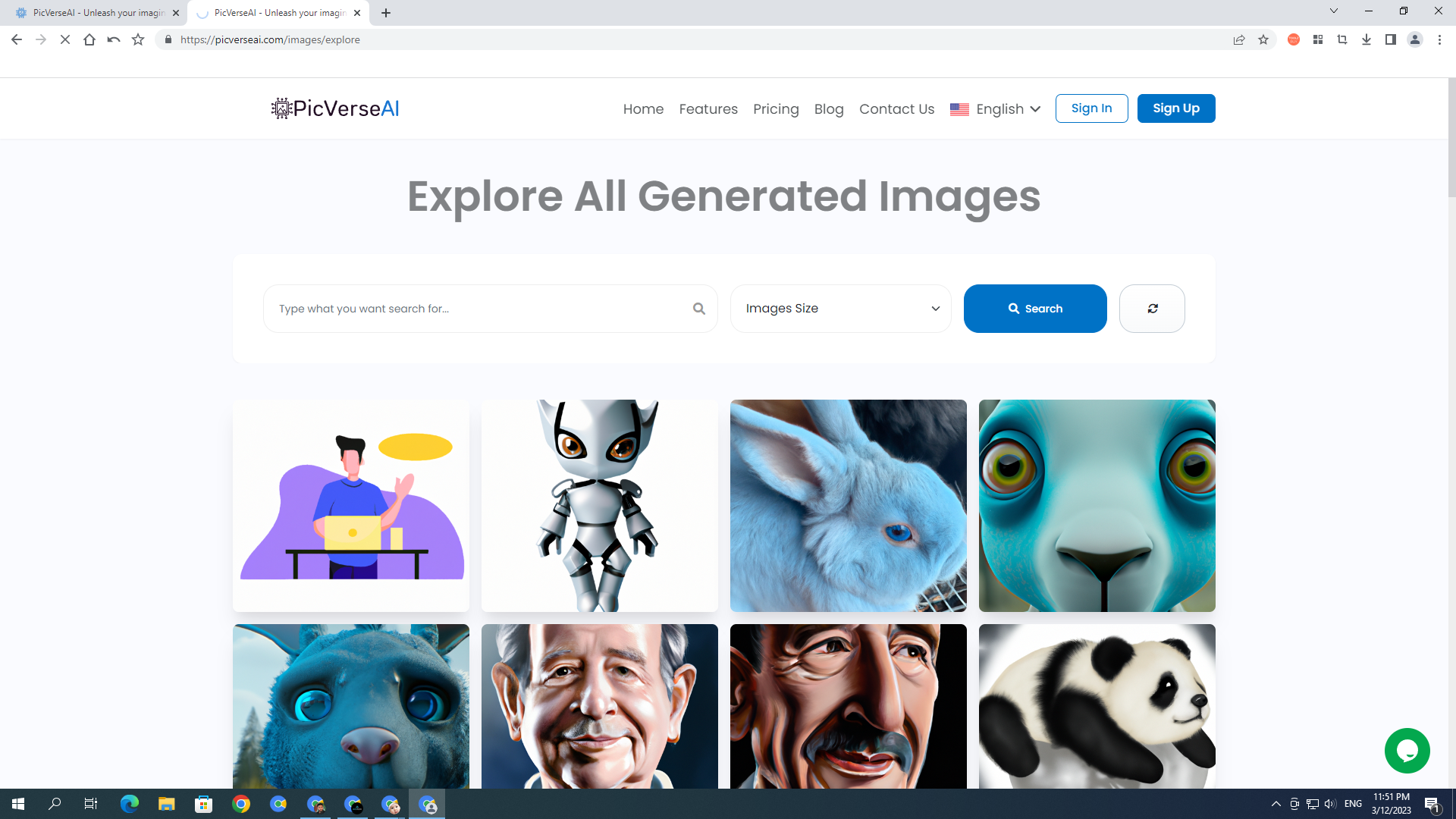Open the grey-haired old man portrait thumbnail

pyautogui.click(x=600, y=706)
